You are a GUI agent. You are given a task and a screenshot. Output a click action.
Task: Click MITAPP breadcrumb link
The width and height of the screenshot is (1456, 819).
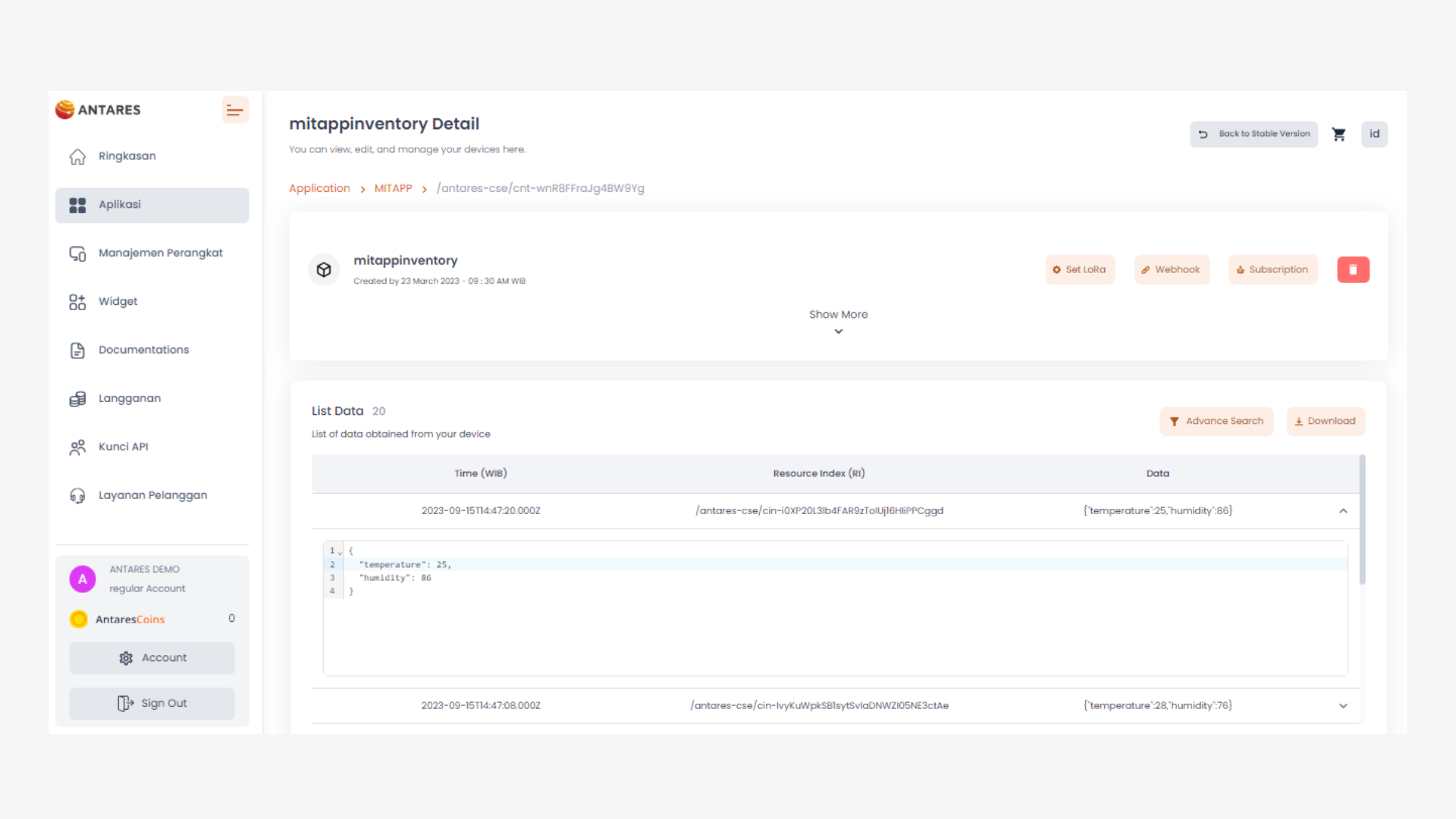pyautogui.click(x=393, y=189)
